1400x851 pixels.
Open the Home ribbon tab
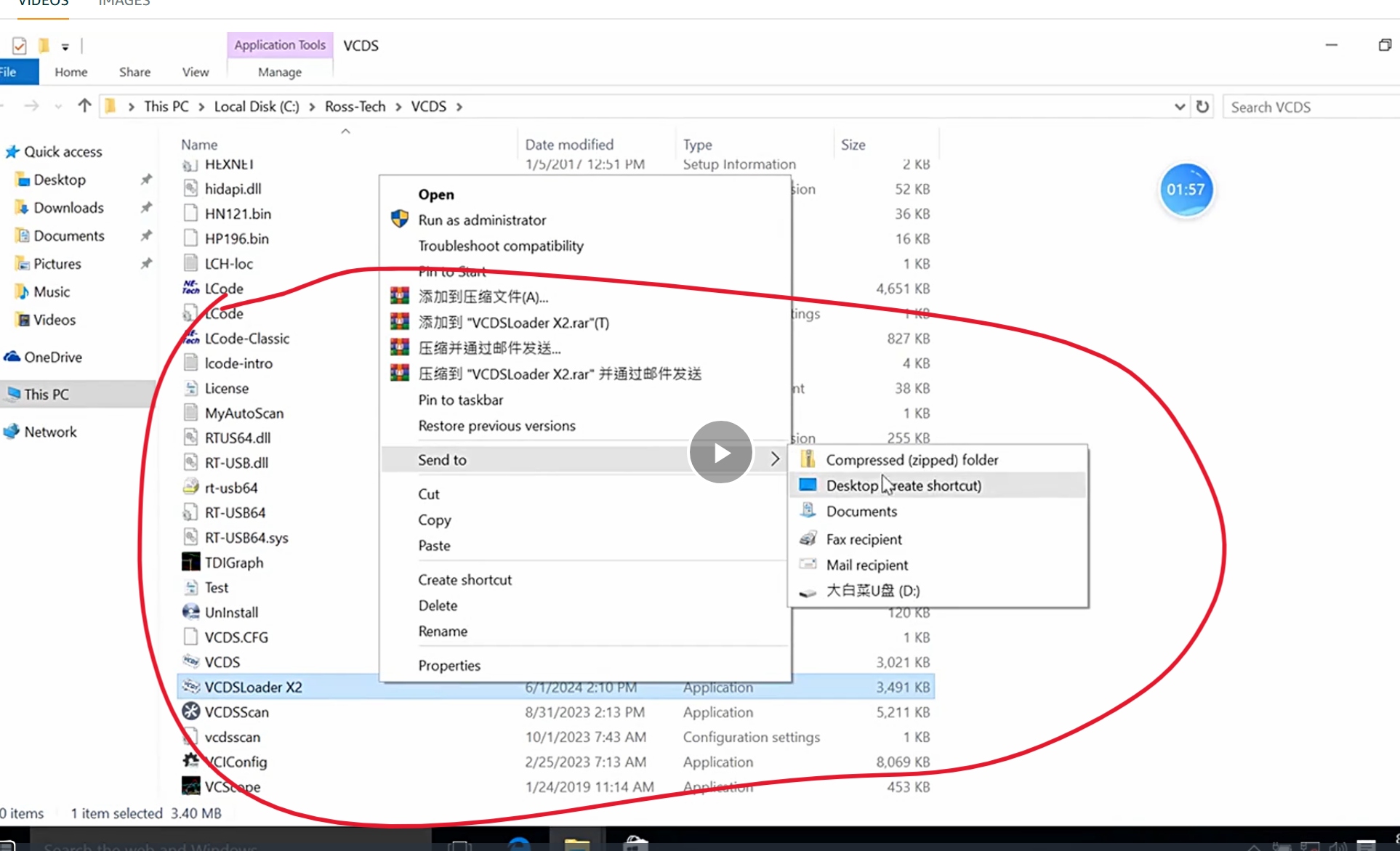tap(71, 72)
